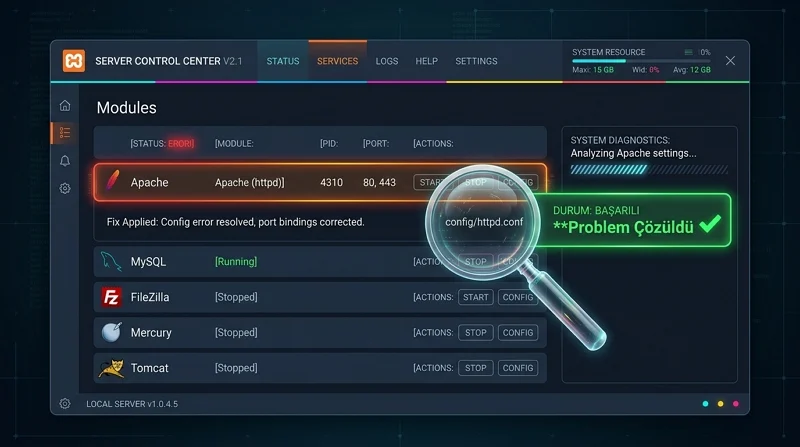The height and width of the screenshot is (447, 800).
Task: Click the yellow status dot in footer
Action: coord(720,404)
